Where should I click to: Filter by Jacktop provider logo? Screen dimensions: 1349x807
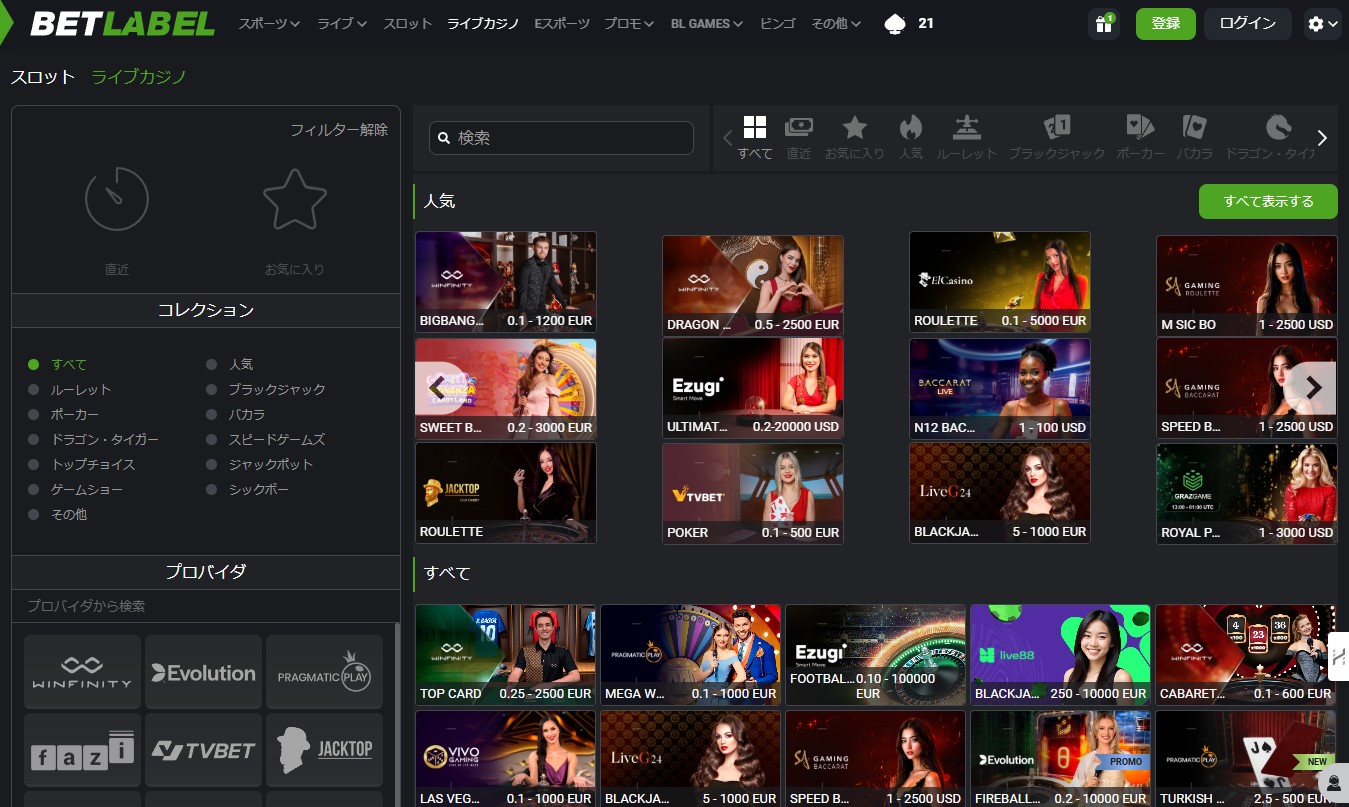324,750
